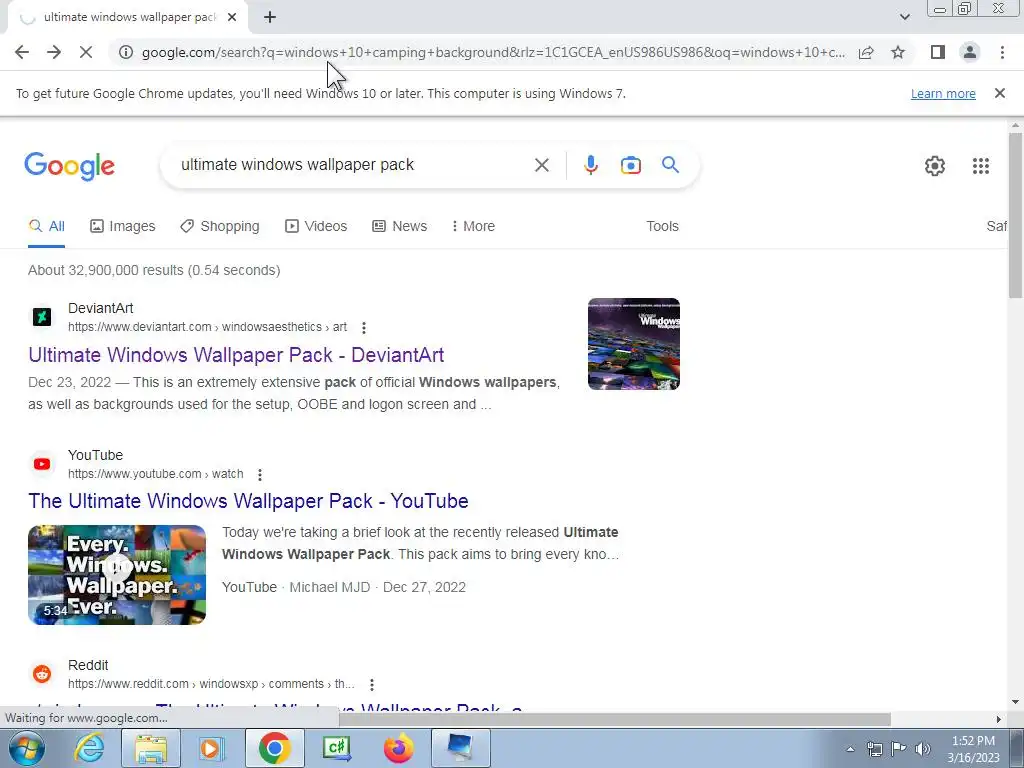The image size is (1024, 768).
Task: Switch to Shopping results tab
Action: point(220,226)
